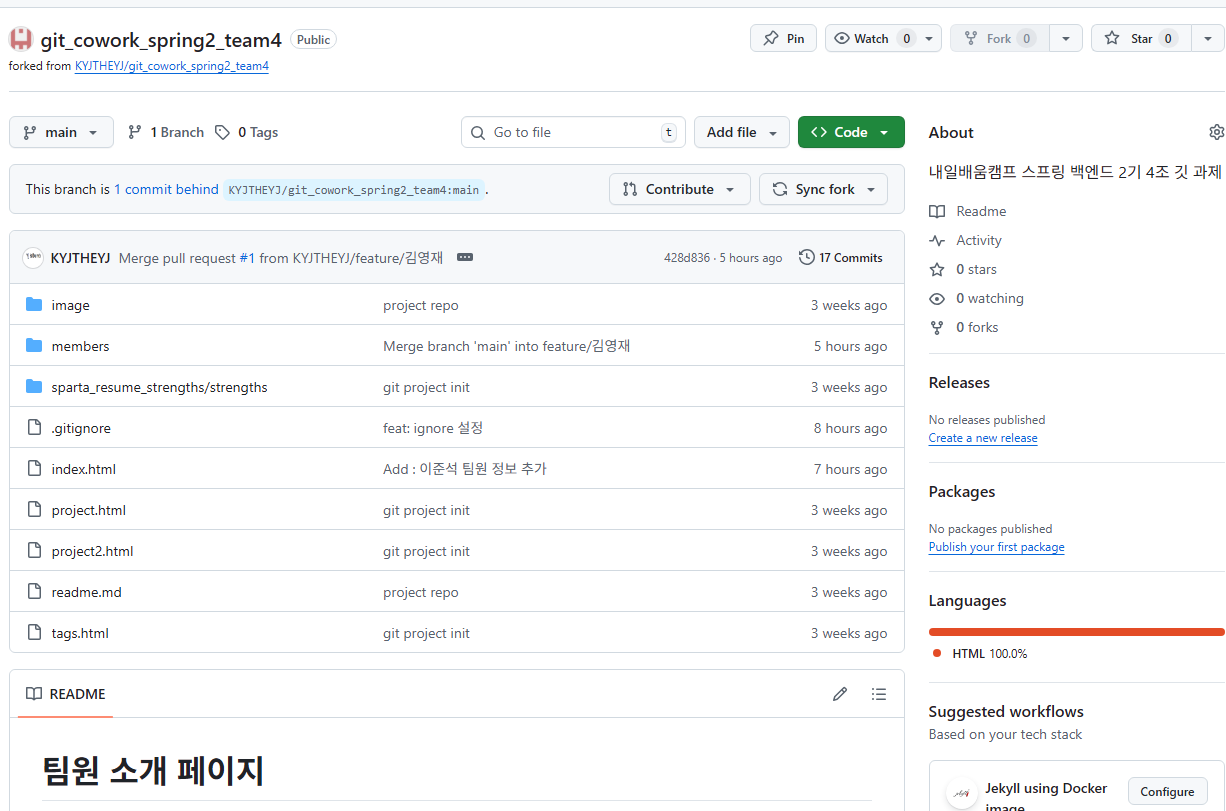Click the Fork button

coord(999,38)
